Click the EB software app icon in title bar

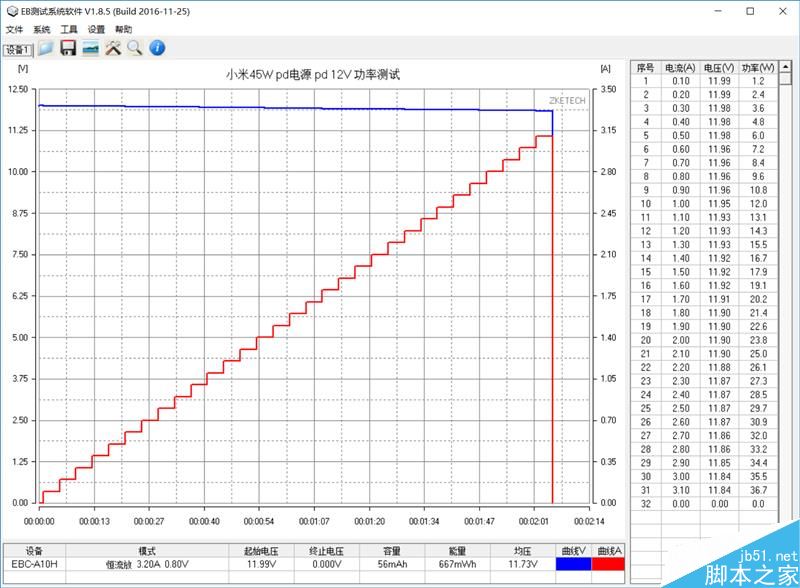[11, 11]
